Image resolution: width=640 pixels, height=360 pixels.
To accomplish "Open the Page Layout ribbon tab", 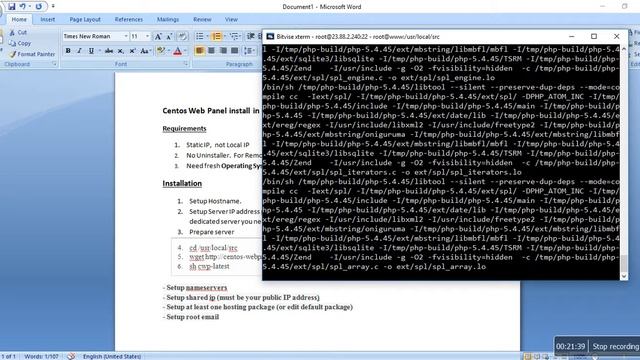I will (x=85, y=20).
